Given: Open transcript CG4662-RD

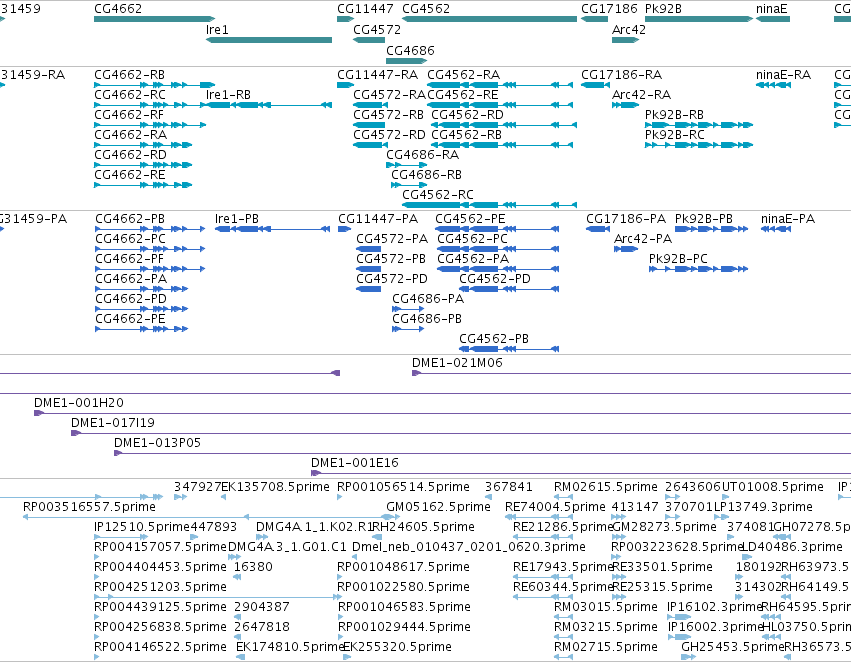Looking at the screenshot, I should pos(131,155).
